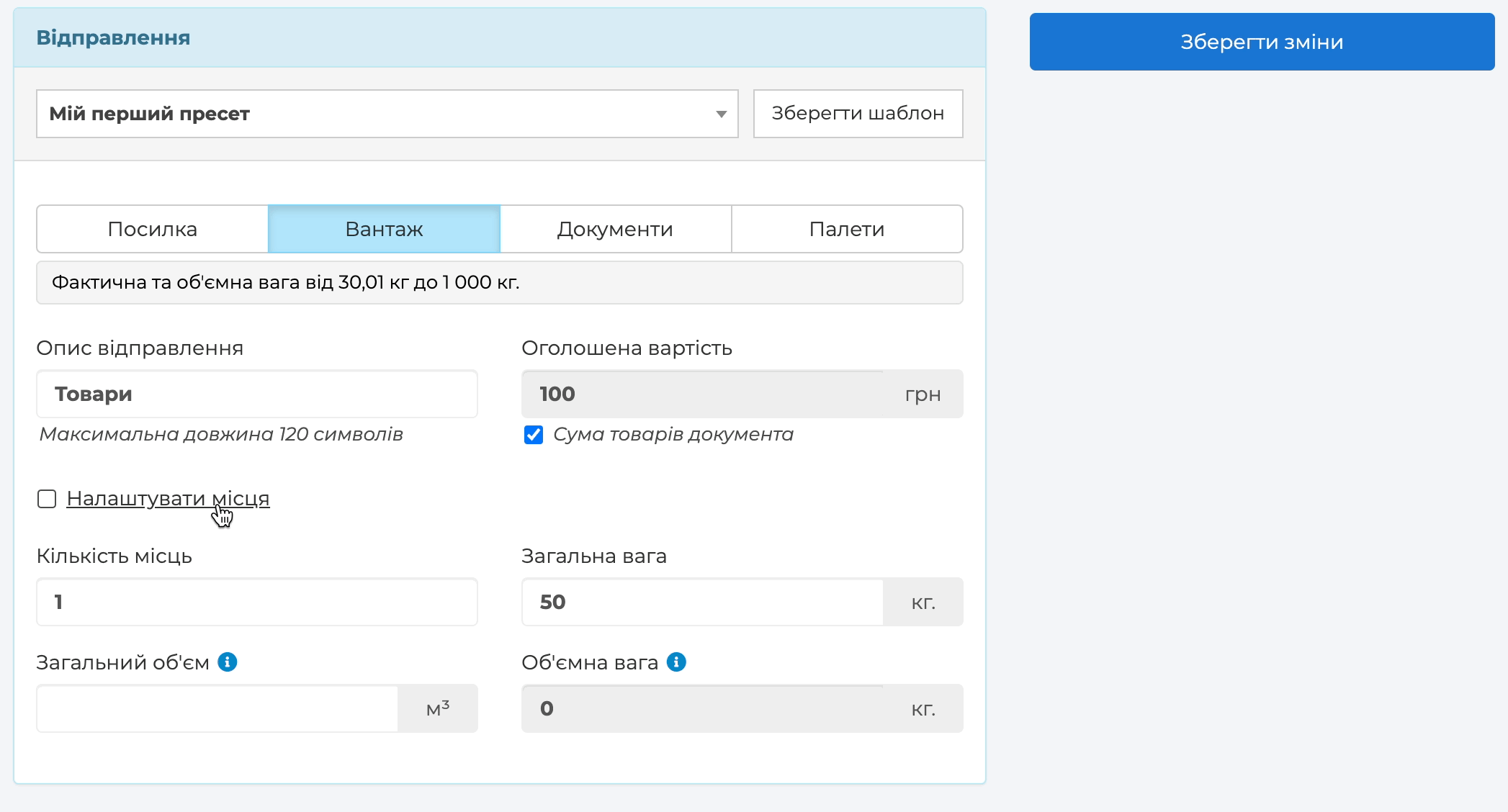
Task: Switch to the Посилка tab
Action: tap(152, 229)
